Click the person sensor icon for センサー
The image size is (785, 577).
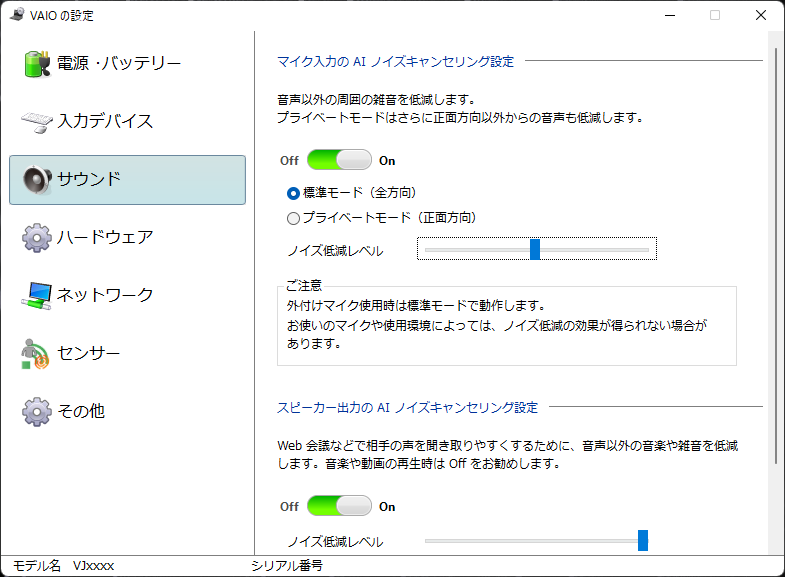coord(35,354)
